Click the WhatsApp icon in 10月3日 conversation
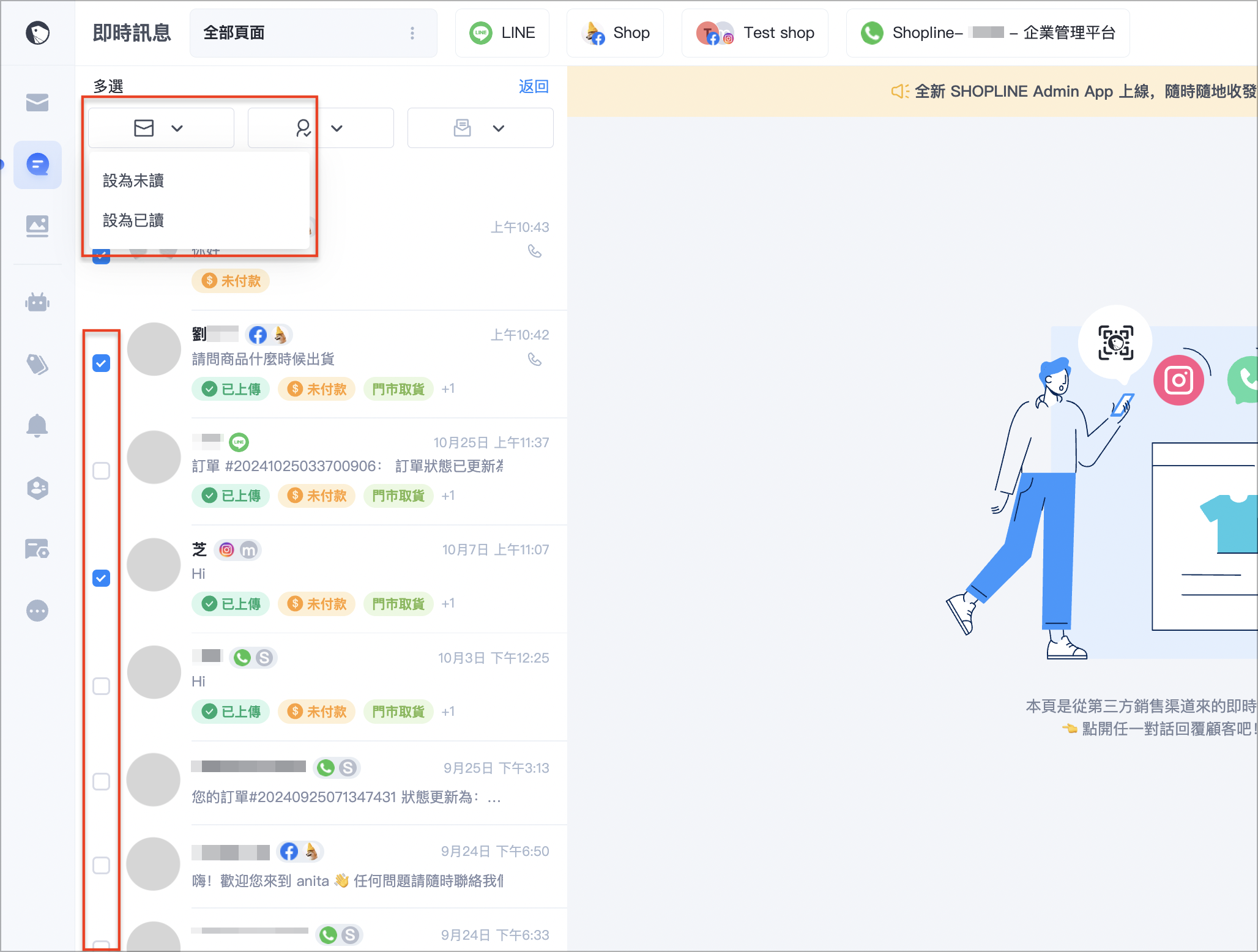Screen dimensions: 1258x952 point(242,657)
